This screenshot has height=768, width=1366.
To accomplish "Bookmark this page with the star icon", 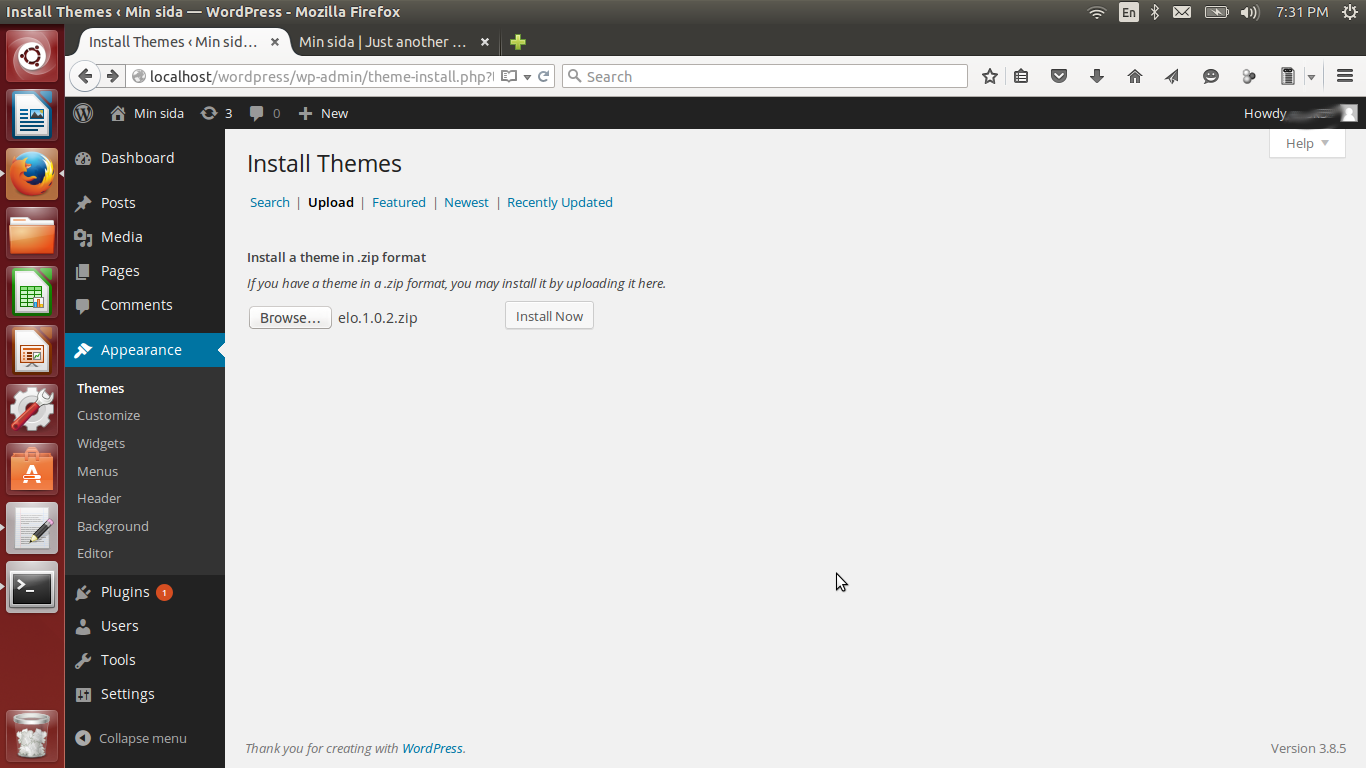I will [990, 76].
